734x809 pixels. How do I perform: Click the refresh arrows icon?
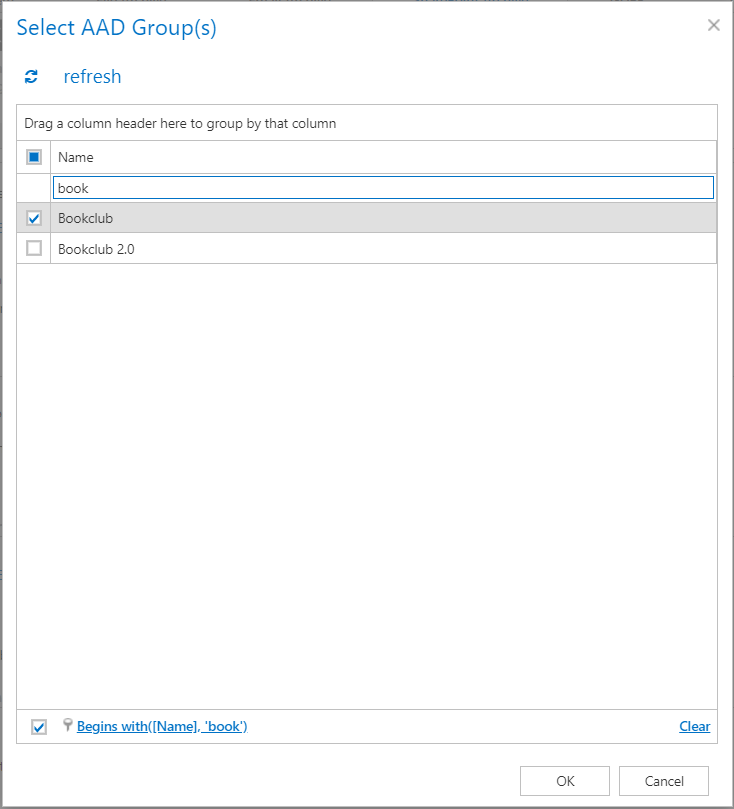point(31,77)
